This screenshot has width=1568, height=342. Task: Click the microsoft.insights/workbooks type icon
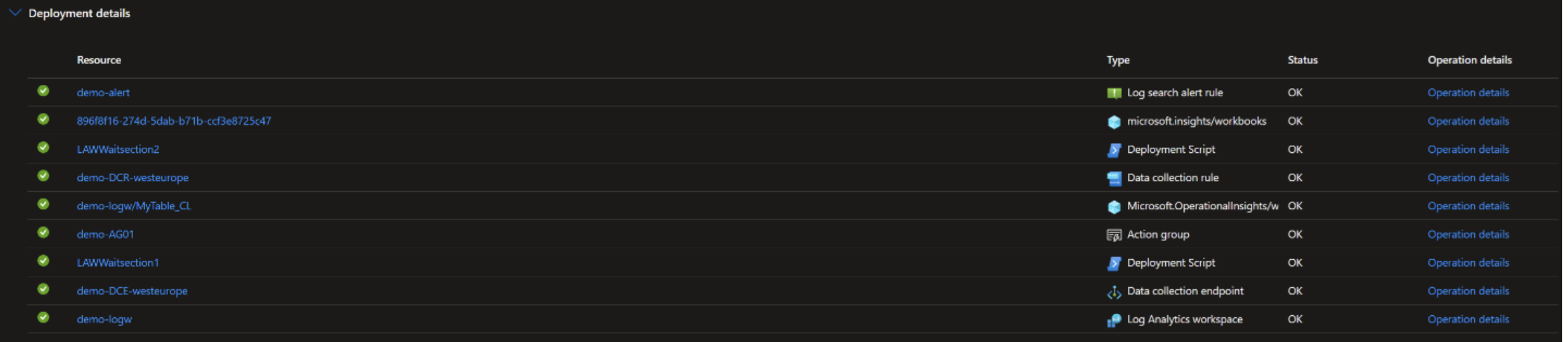tap(1114, 122)
